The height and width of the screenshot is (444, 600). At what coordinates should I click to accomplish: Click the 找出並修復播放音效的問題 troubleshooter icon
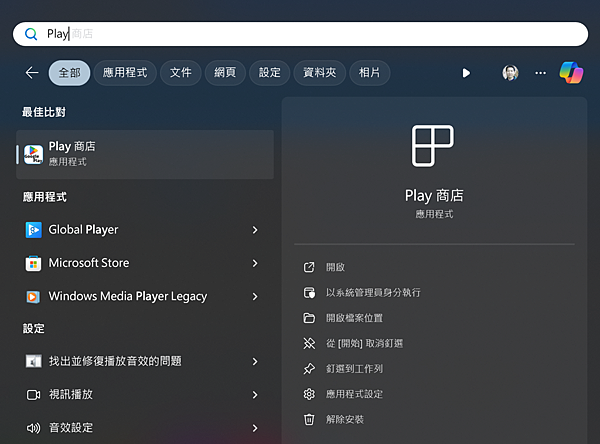coord(34,361)
